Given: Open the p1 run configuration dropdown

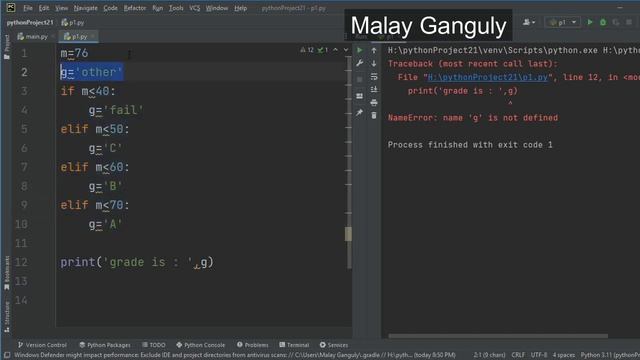Looking at the screenshot, I should [x=563, y=22].
